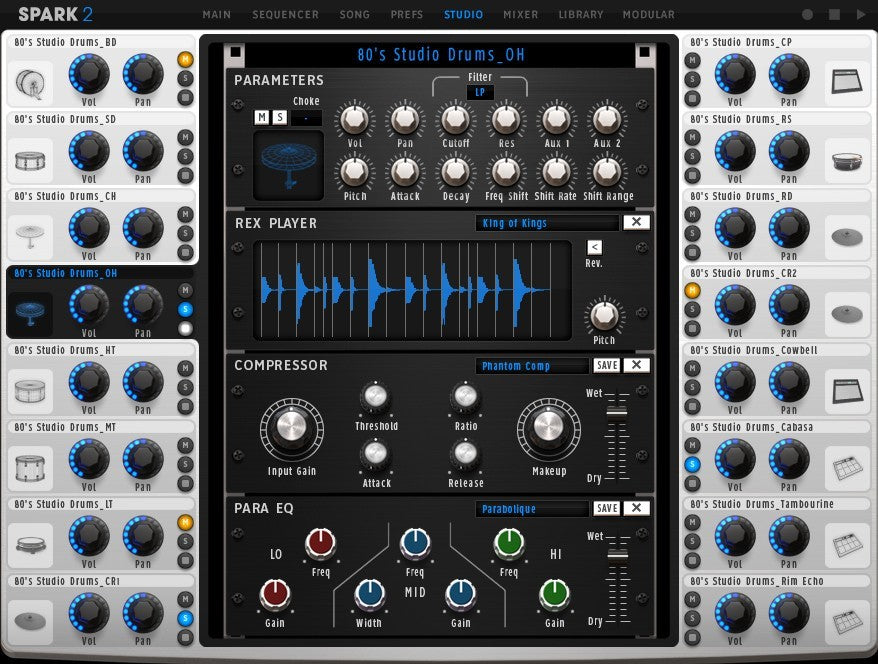Image resolution: width=878 pixels, height=664 pixels.
Task: Click the Threshold knob in Compressor
Action: [376, 397]
